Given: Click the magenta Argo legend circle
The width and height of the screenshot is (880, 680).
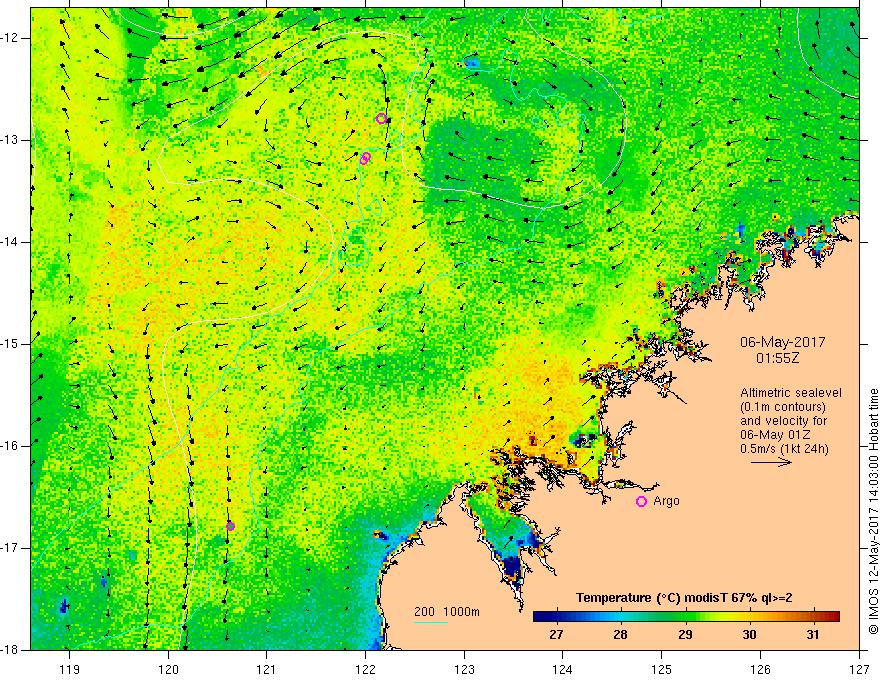Looking at the screenshot, I should (641, 502).
